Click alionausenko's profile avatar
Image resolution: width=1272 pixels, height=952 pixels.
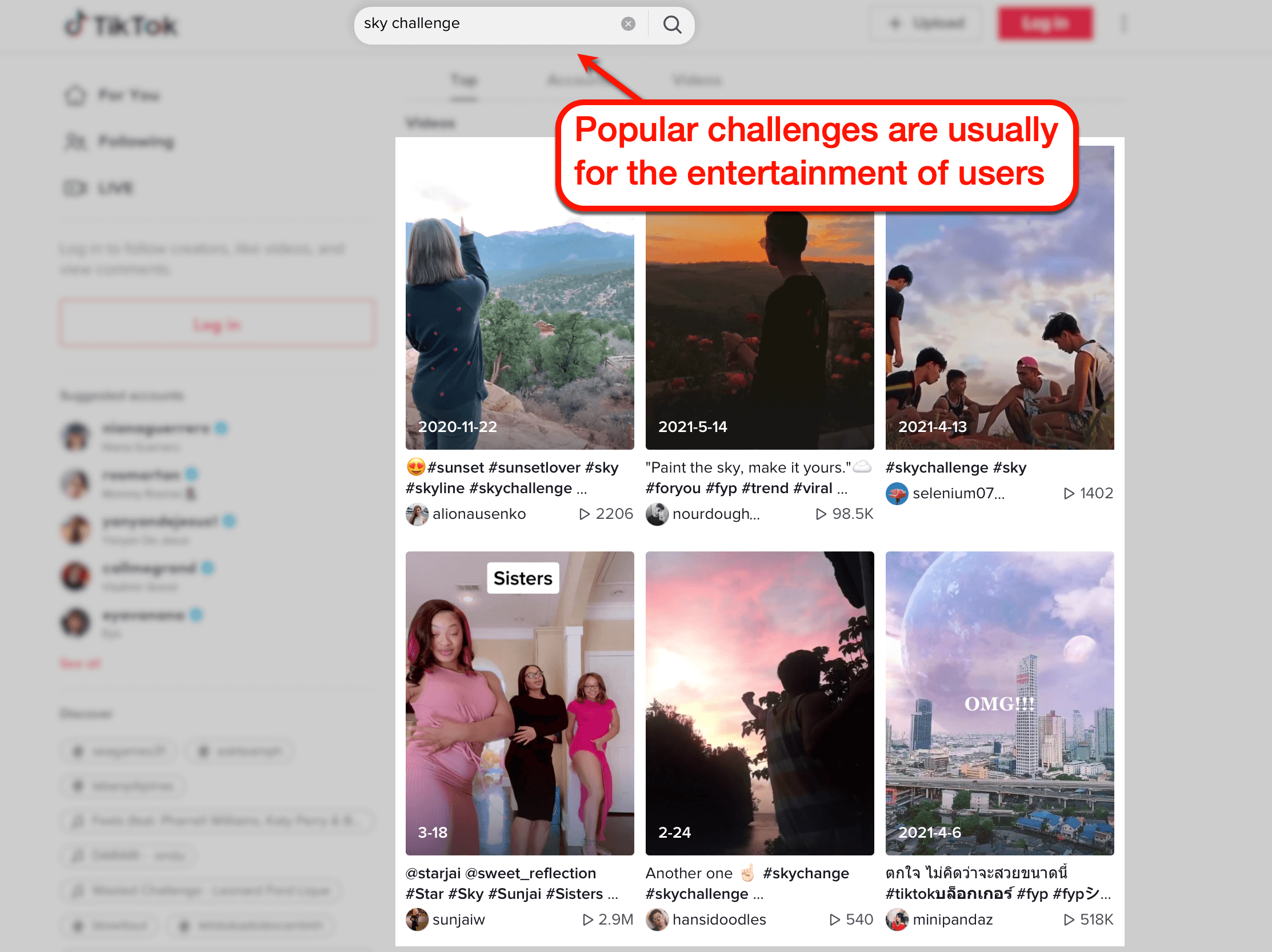(x=418, y=513)
